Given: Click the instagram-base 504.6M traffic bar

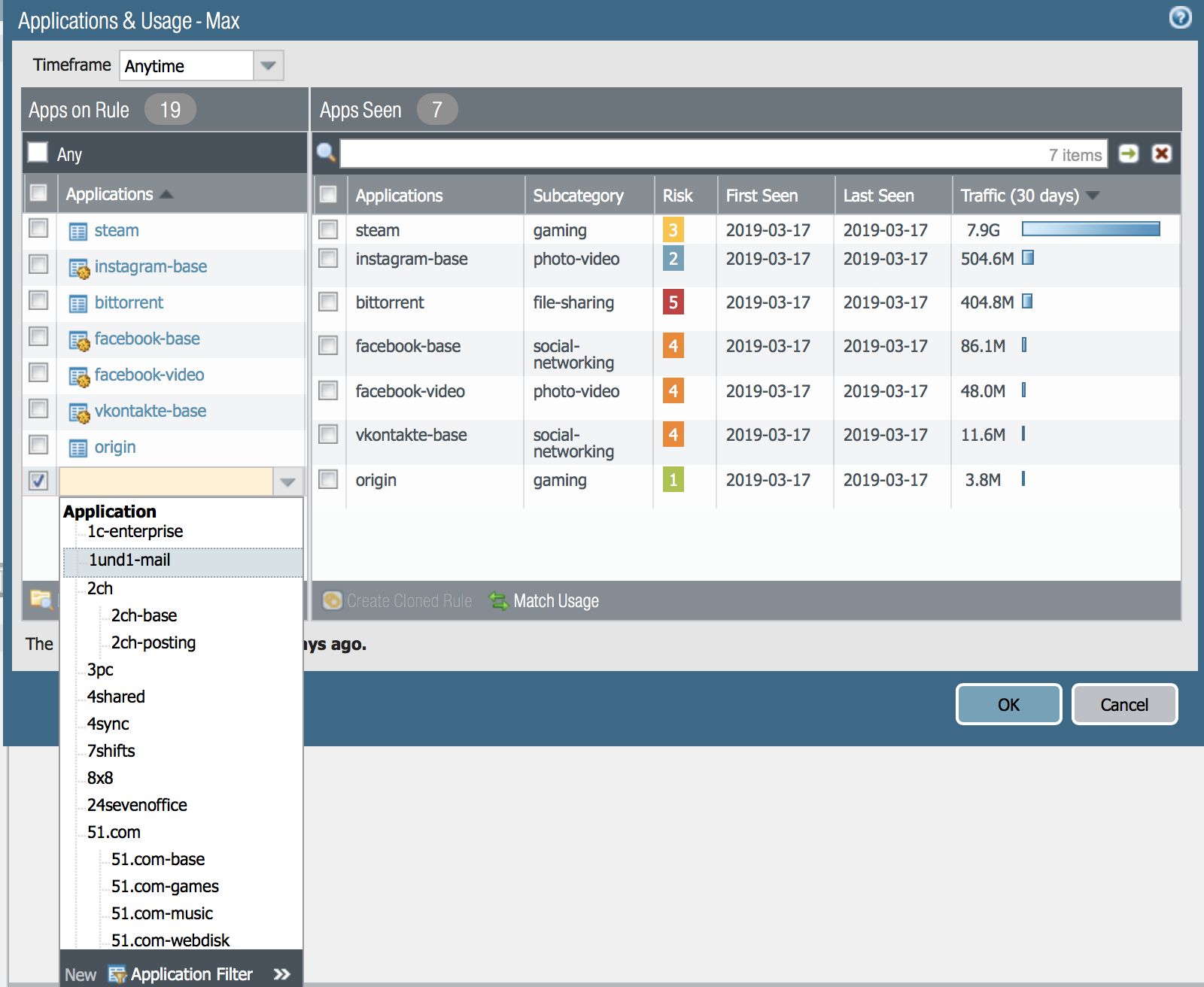Looking at the screenshot, I should pyautogui.click(x=1027, y=257).
